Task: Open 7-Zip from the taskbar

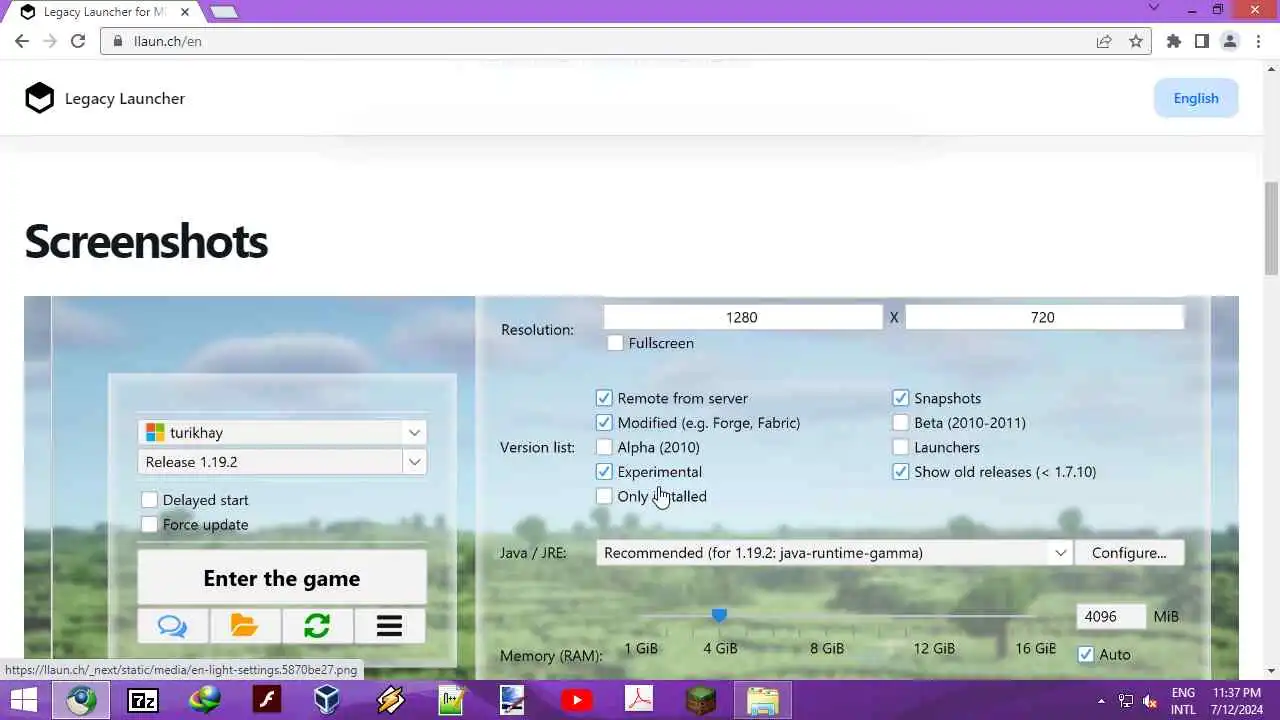Action: (x=143, y=700)
